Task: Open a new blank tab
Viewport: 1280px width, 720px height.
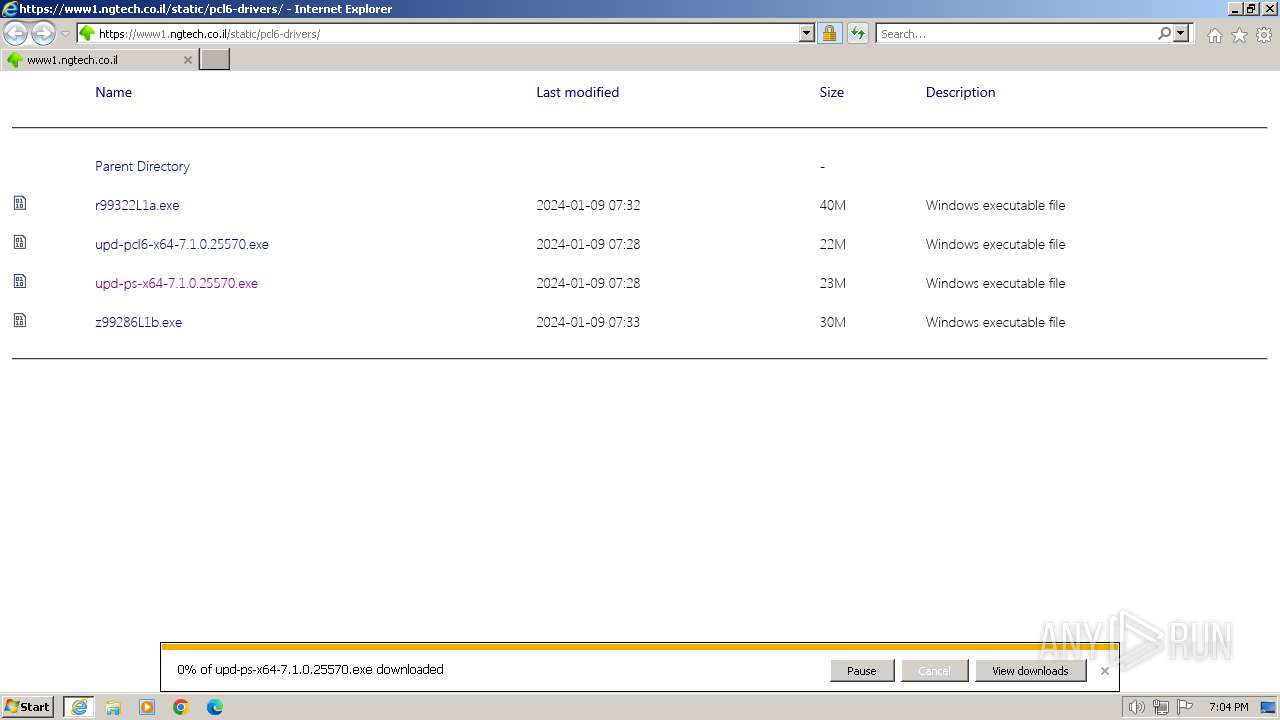Action: pos(215,60)
